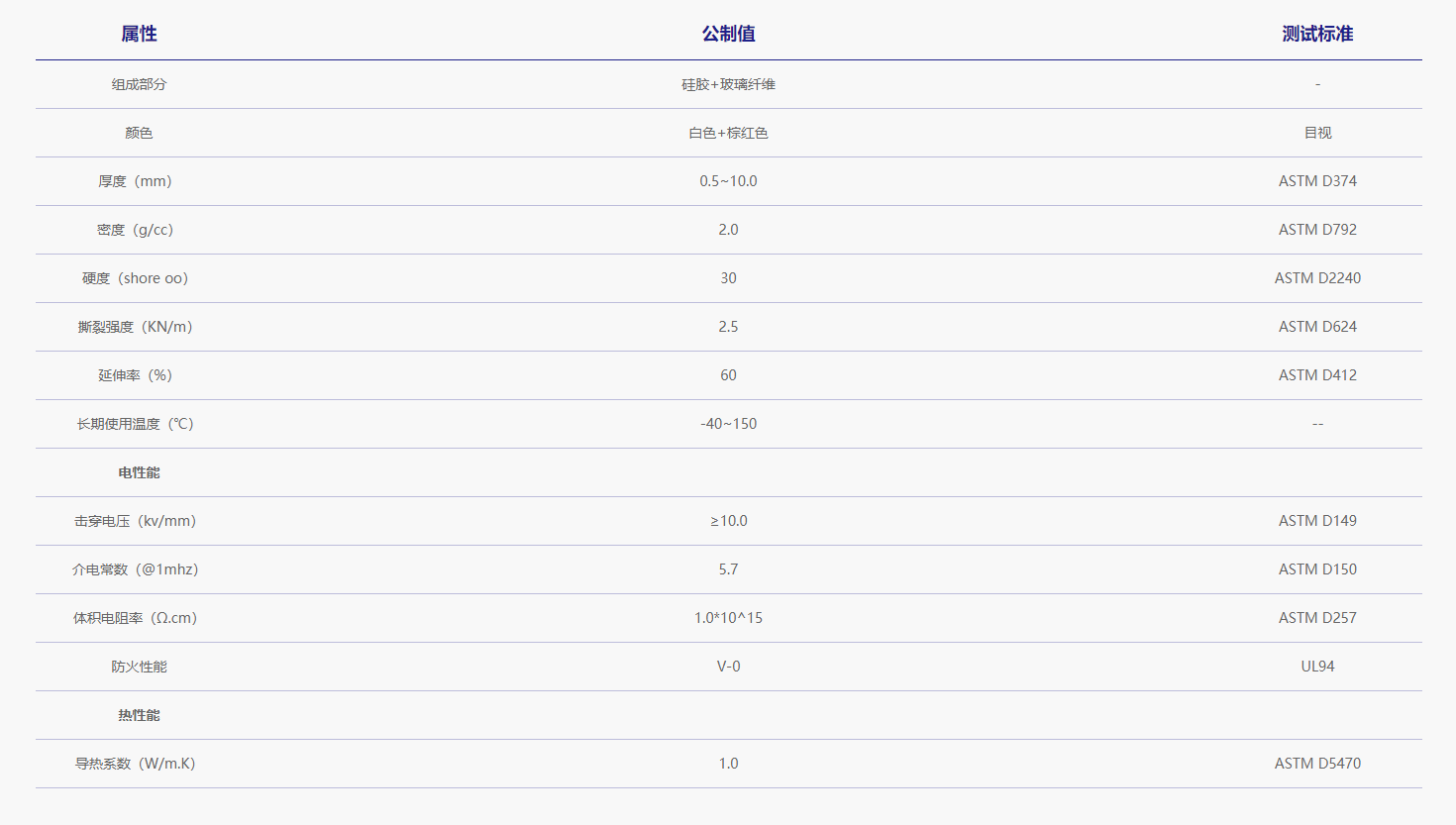Click the -40~150 temperature value
The height and width of the screenshot is (825, 1456).
pyautogui.click(x=728, y=424)
